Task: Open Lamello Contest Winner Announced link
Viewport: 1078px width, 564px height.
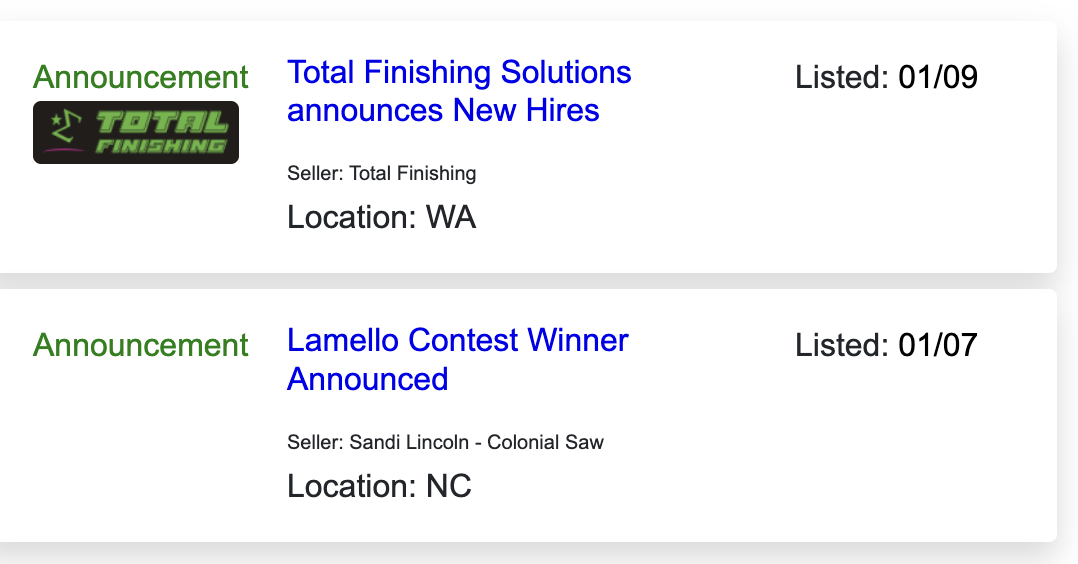Action: (x=458, y=359)
